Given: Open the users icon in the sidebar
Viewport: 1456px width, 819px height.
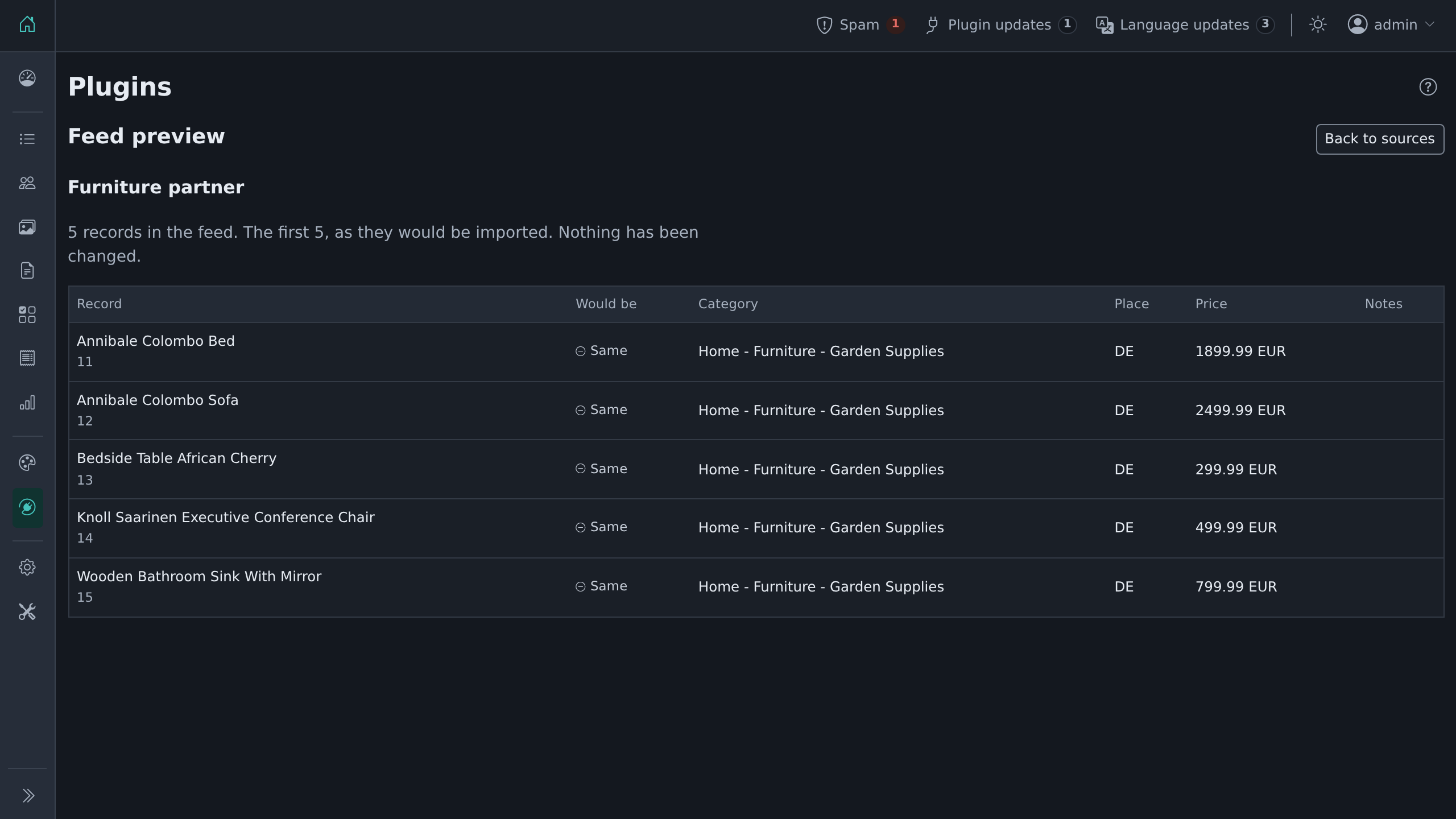Looking at the screenshot, I should pos(27,183).
